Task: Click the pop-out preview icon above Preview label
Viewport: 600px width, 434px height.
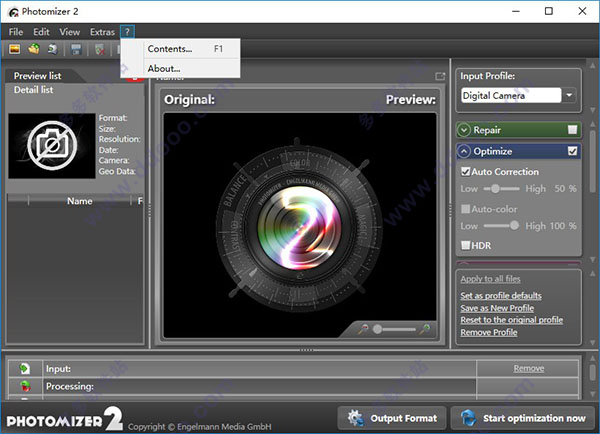Action: click(440, 77)
